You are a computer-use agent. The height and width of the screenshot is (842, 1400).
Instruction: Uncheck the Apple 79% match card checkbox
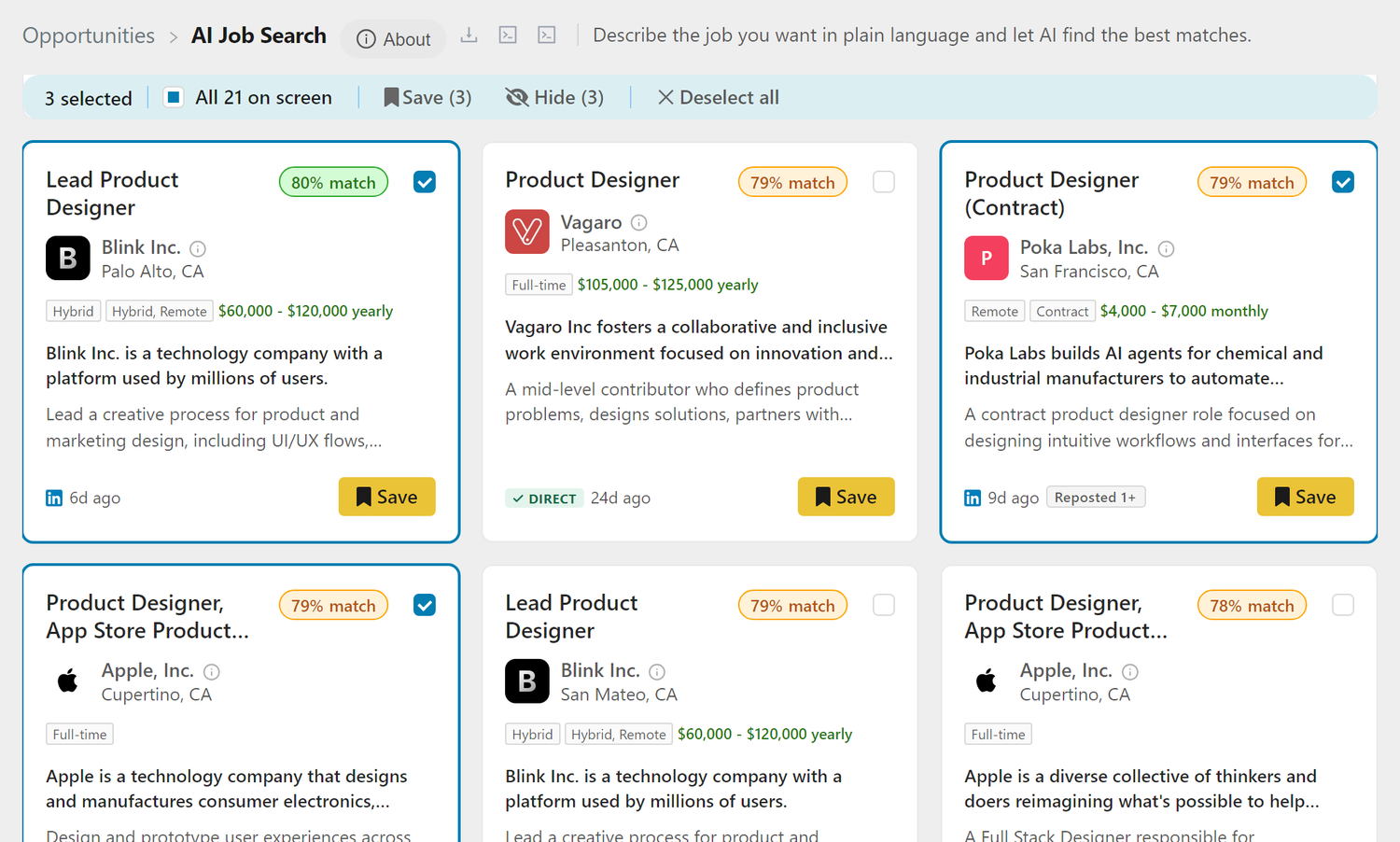pyautogui.click(x=425, y=605)
